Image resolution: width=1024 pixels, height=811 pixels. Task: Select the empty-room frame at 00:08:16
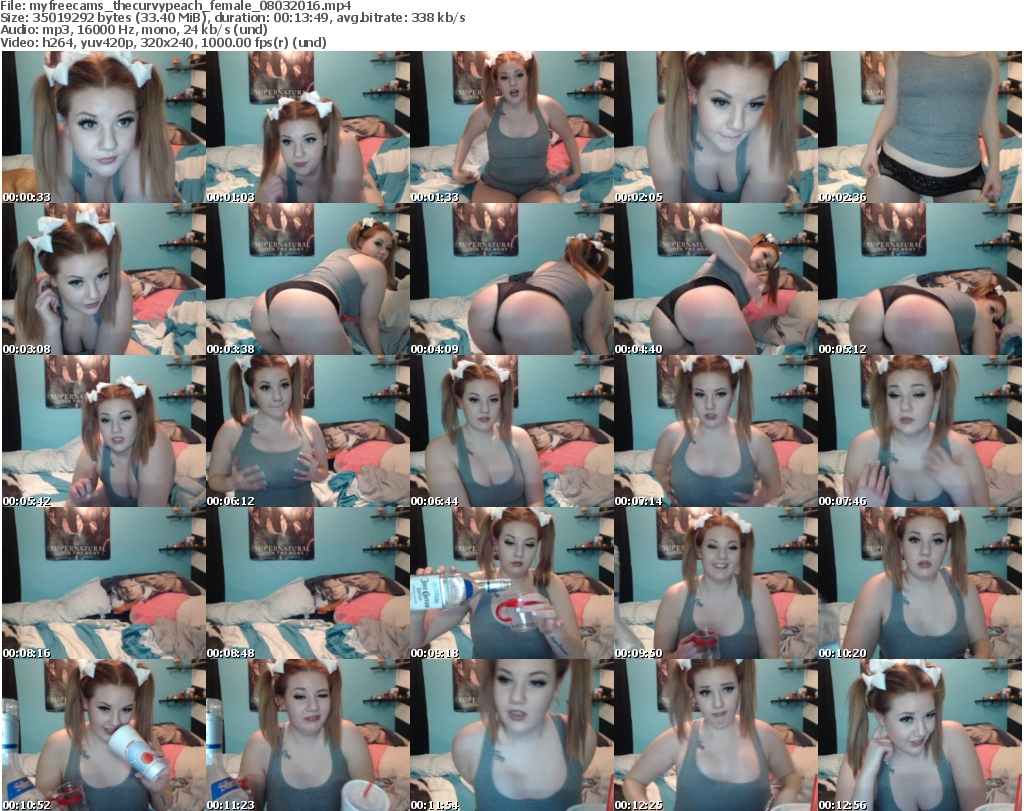coord(103,583)
